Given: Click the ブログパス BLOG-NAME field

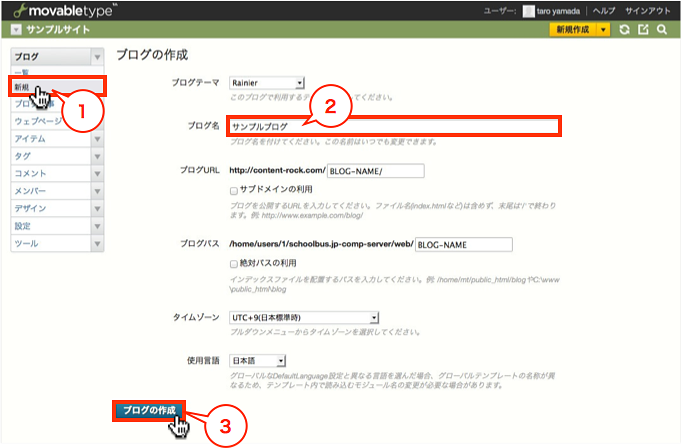Looking at the screenshot, I should click(464, 244).
